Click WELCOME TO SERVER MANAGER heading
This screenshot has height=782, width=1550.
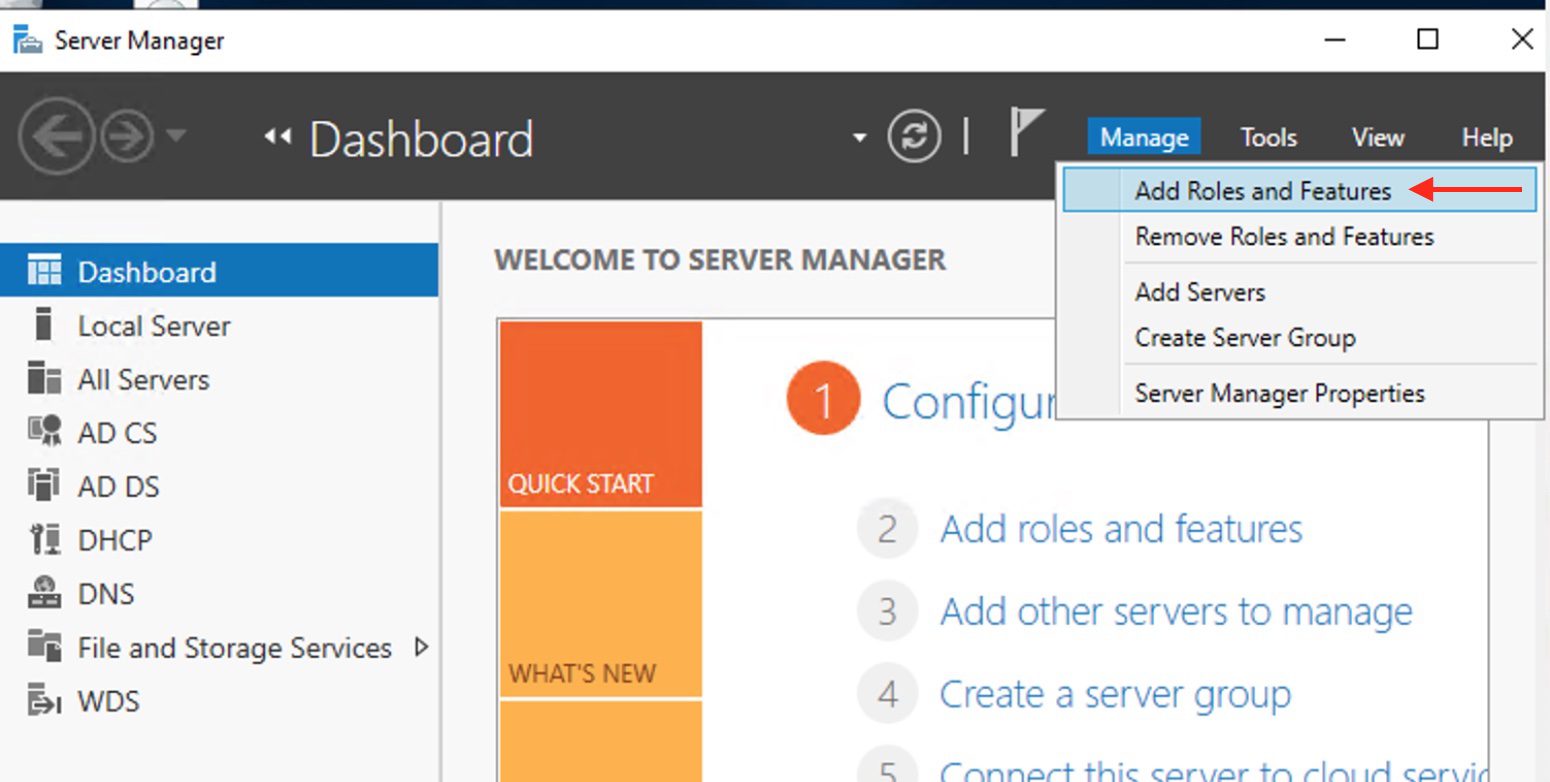[x=720, y=260]
